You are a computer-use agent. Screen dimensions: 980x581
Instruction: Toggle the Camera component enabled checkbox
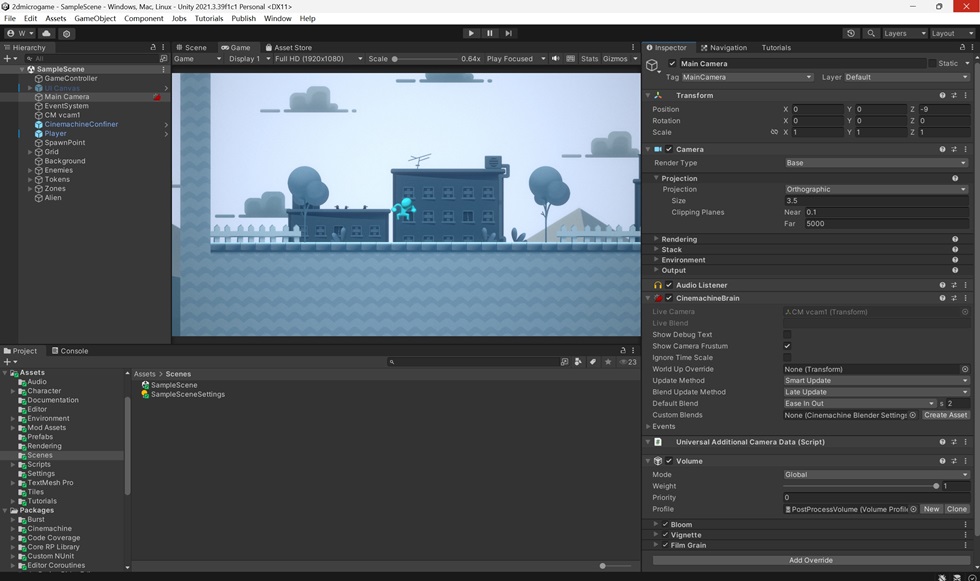tap(669, 149)
